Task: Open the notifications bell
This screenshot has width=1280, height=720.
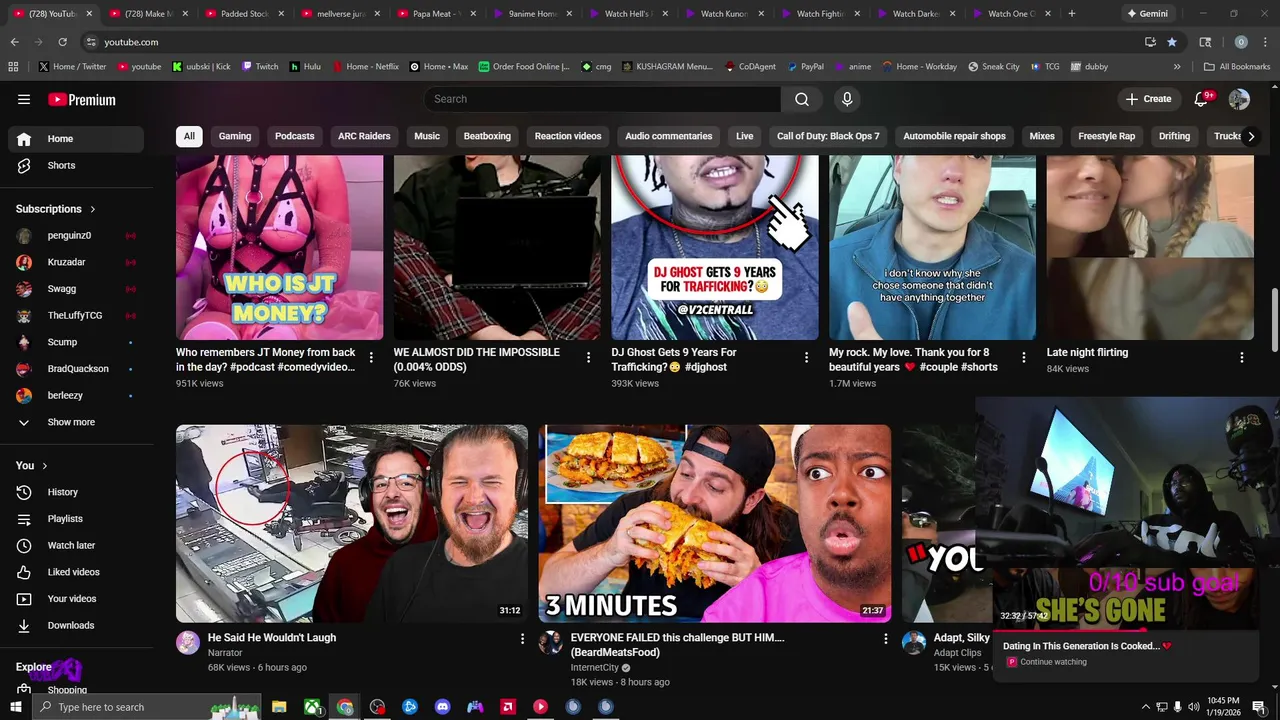Action: pyautogui.click(x=1203, y=99)
